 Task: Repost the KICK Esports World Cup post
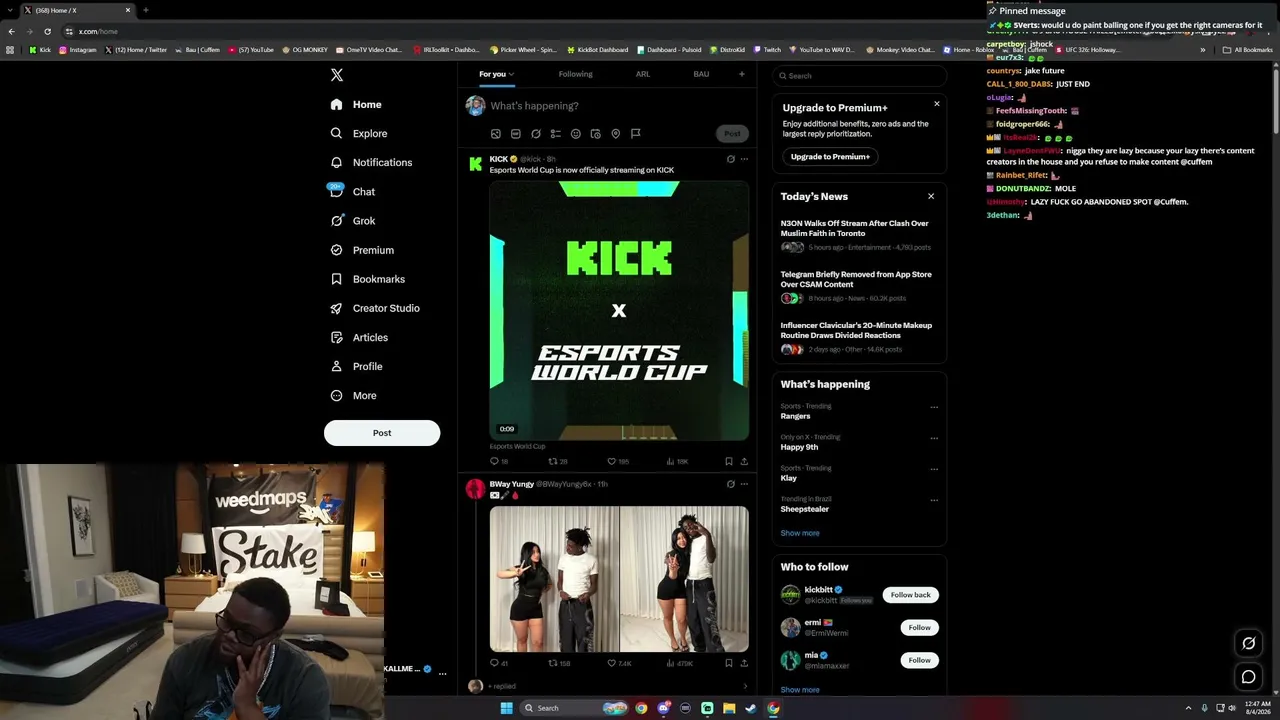coord(553,462)
